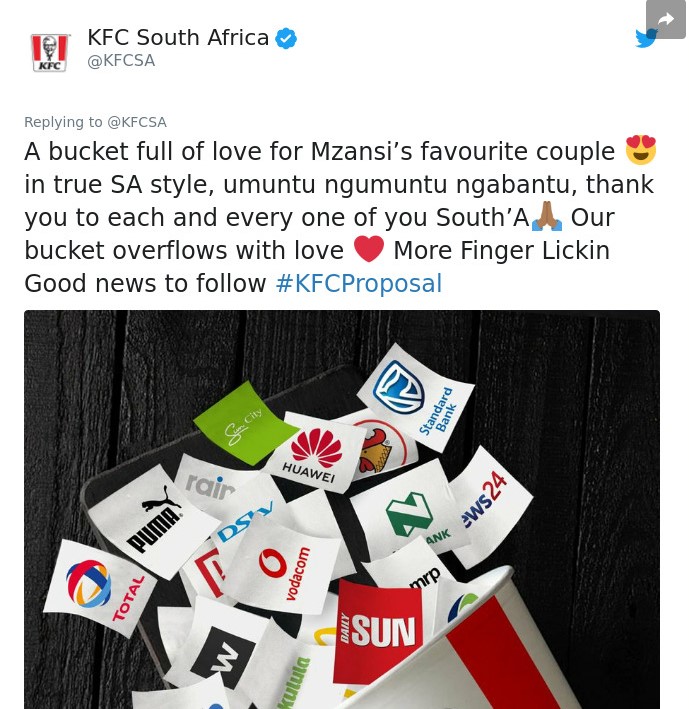This screenshot has height=709, width=689.
Task: Click the blue verified badge
Action: point(286,38)
